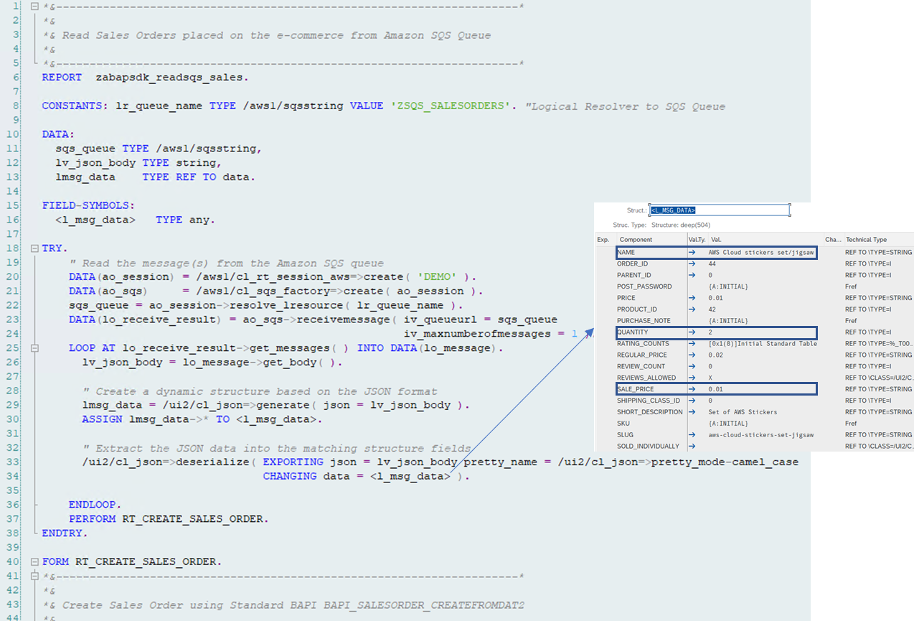914x622 pixels.
Task: Click BAPI_SALESORDER_CREATEFROMDAT2 in the comment
Action: pyautogui.click(x=424, y=606)
